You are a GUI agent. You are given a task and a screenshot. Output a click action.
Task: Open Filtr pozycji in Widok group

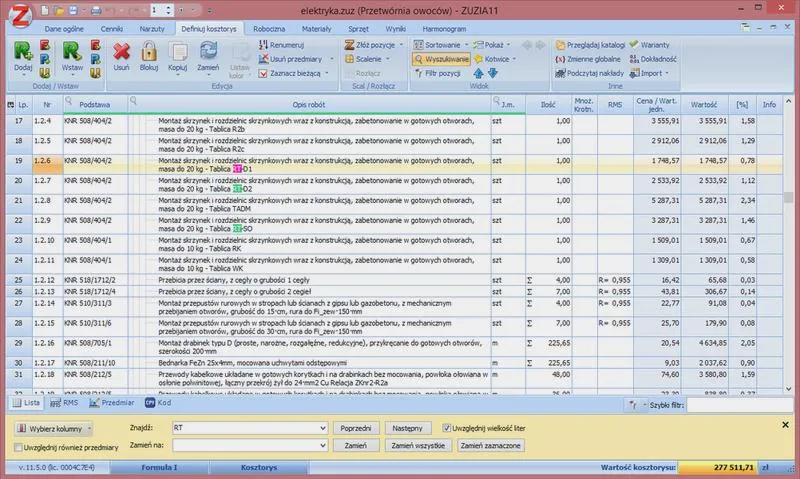[x=437, y=73]
